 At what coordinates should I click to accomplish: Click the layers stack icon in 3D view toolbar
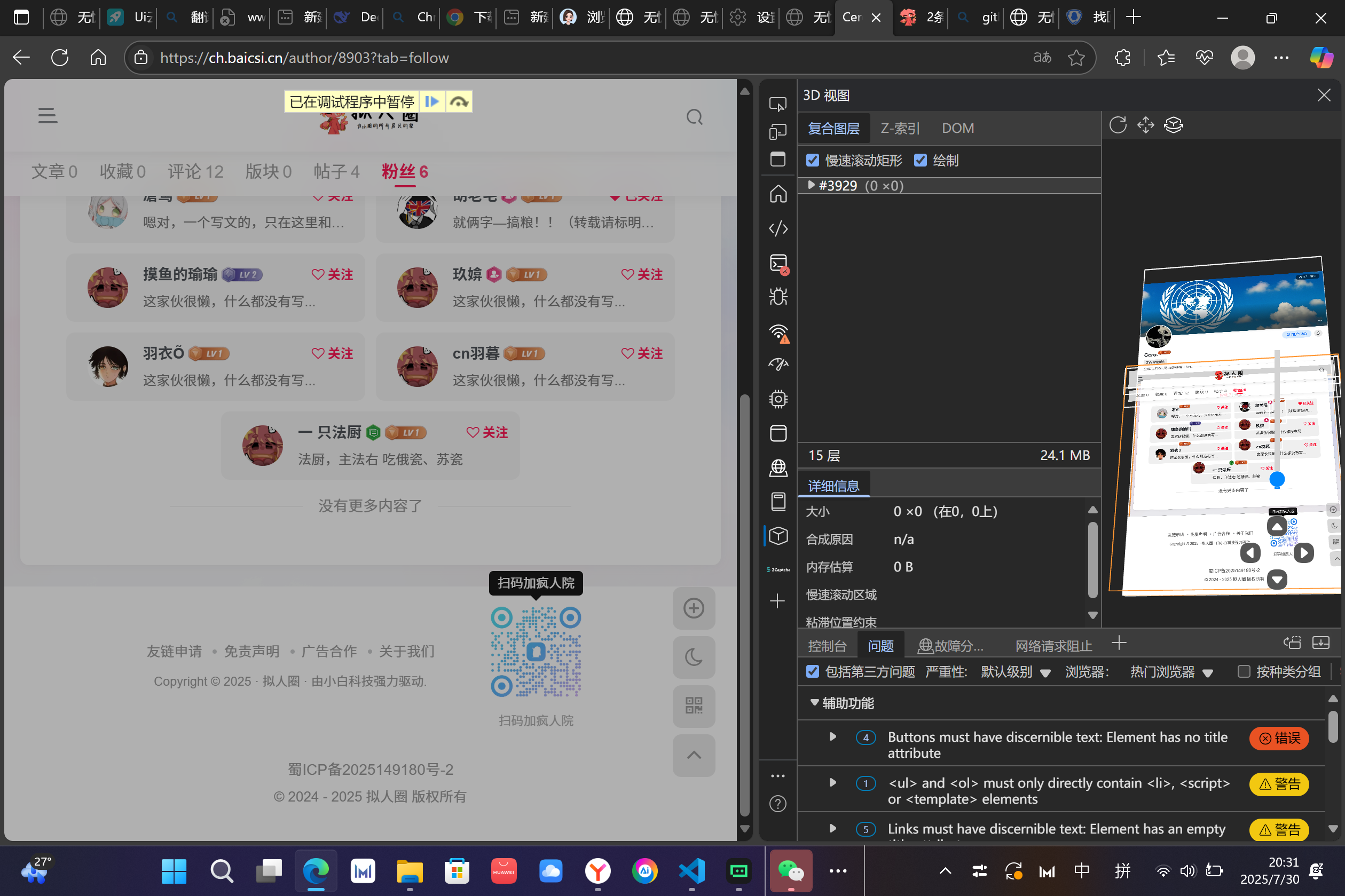pyautogui.click(x=1174, y=124)
